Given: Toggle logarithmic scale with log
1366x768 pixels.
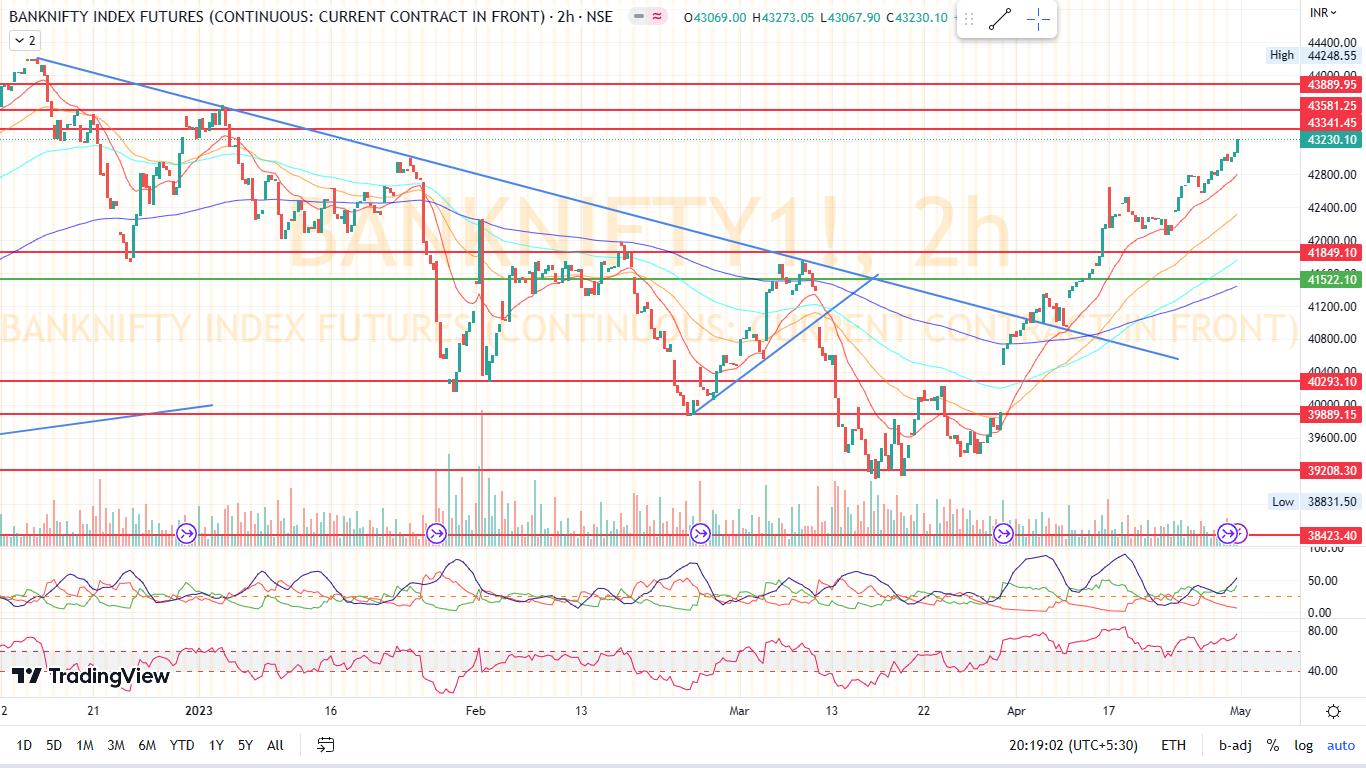Looking at the screenshot, I should click(x=1303, y=745).
